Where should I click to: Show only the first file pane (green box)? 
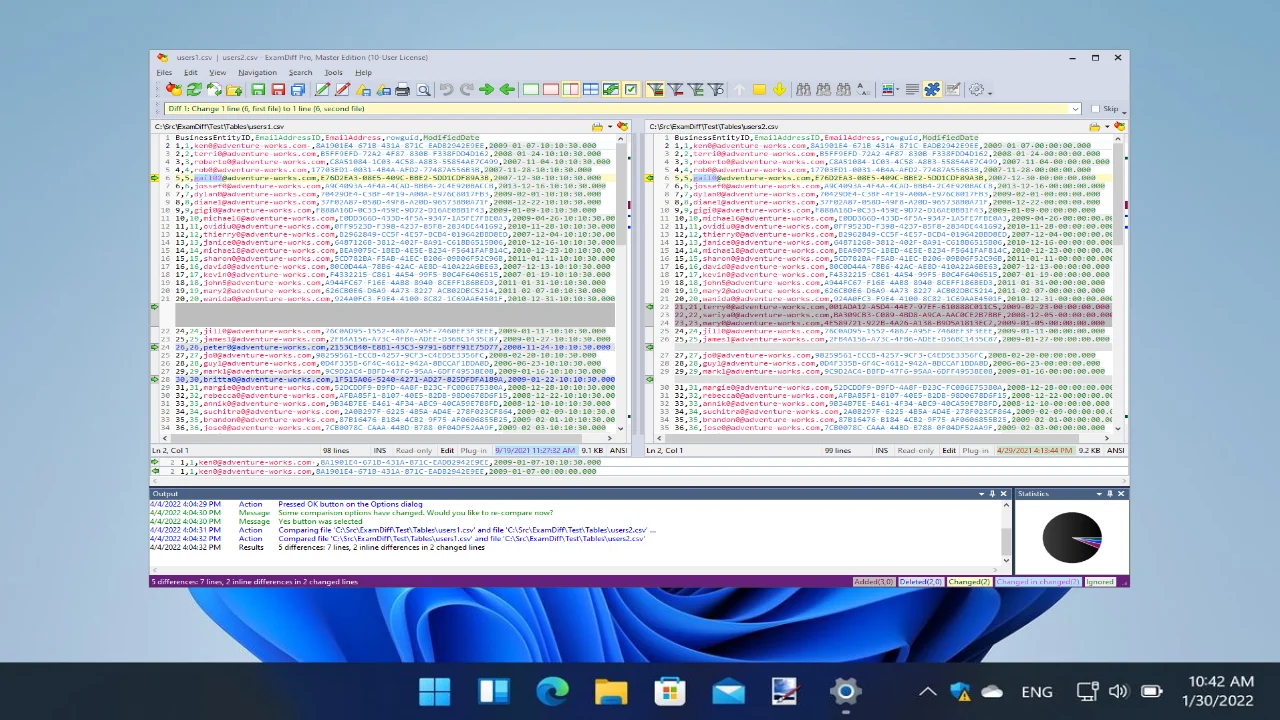point(531,90)
